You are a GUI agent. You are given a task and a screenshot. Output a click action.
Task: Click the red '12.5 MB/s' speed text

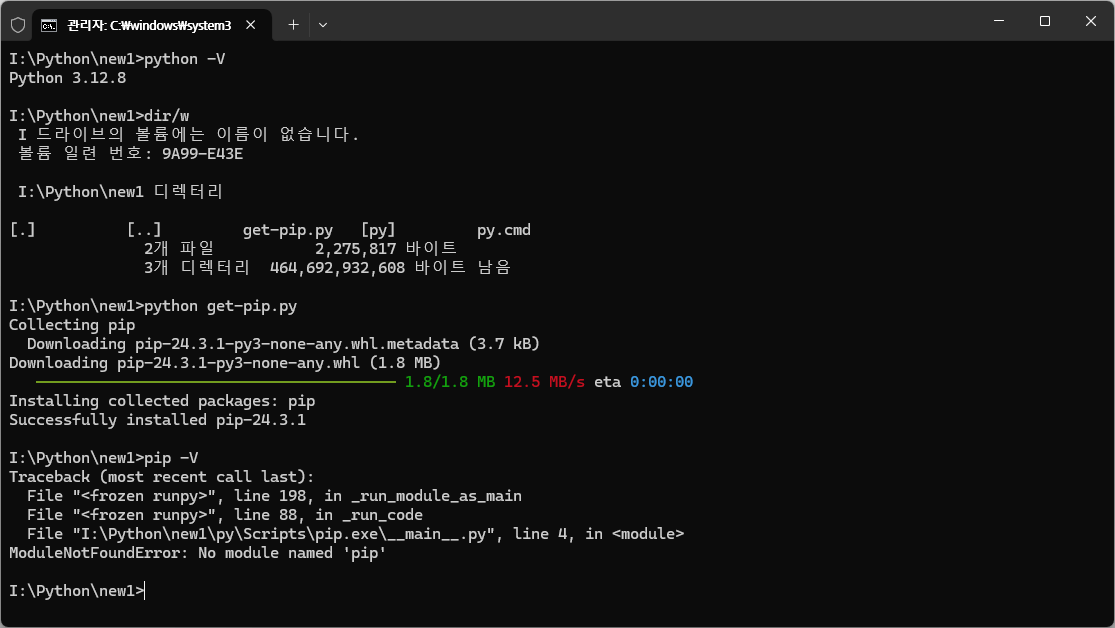544,382
